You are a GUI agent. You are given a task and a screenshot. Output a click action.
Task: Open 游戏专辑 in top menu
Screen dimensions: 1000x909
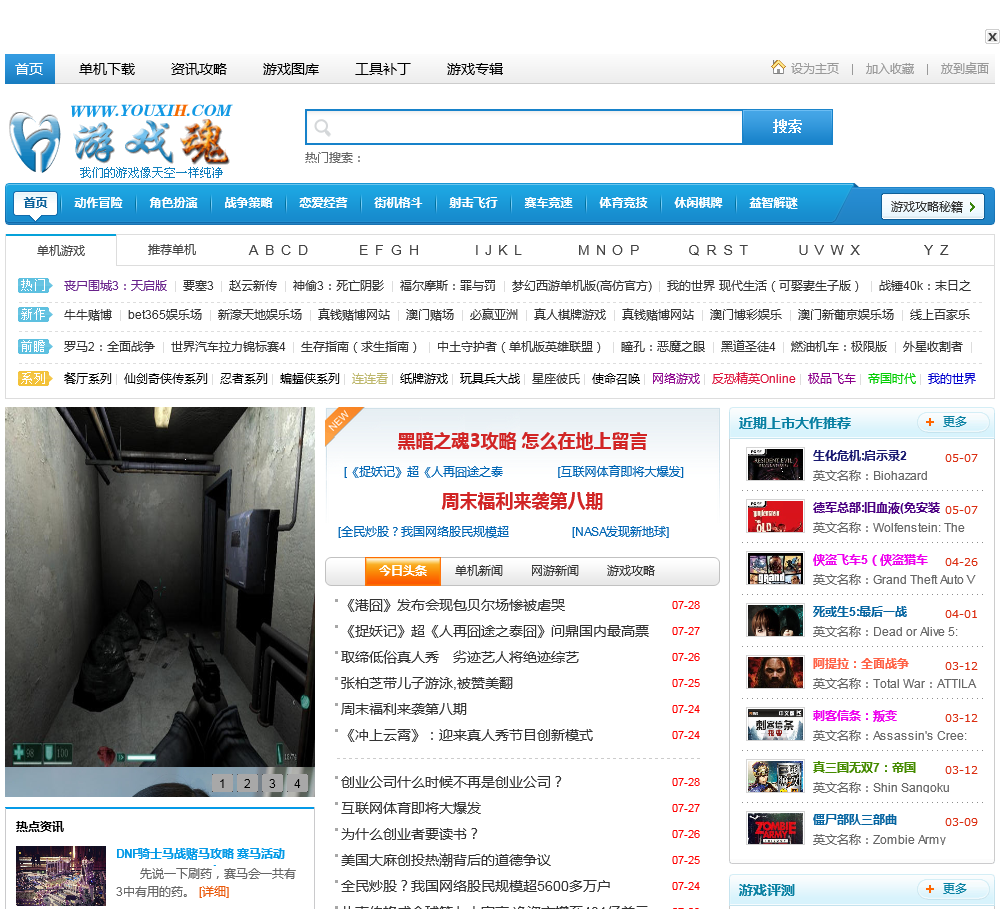474,69
